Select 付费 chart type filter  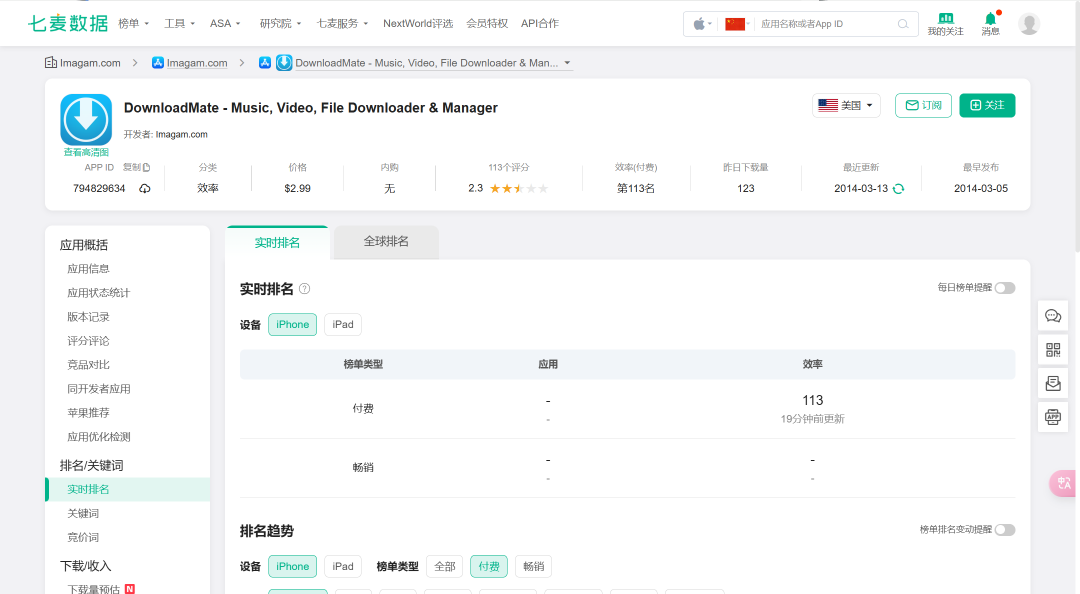click(x=489, y=566)
